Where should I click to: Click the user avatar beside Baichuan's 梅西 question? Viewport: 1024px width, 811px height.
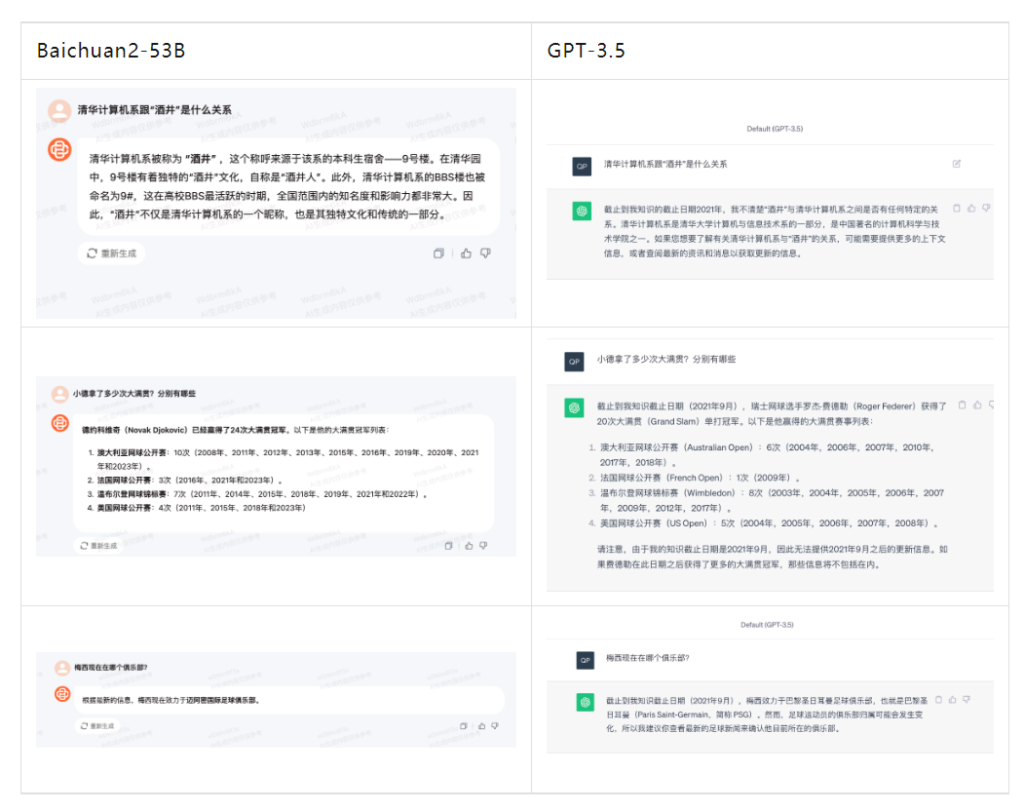62,668
